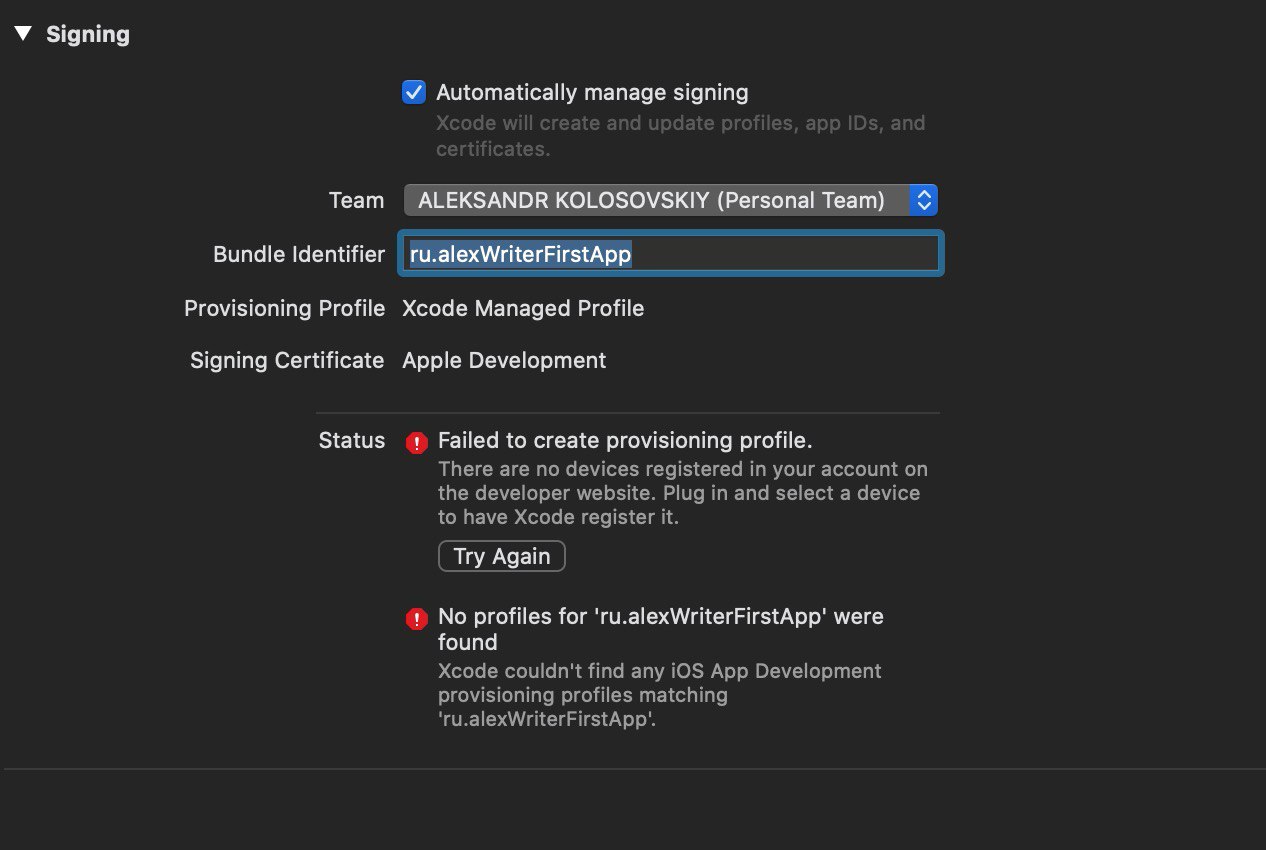Click the Bundle Identifier label
This screenshot has width=1266, height=850.
298,254
